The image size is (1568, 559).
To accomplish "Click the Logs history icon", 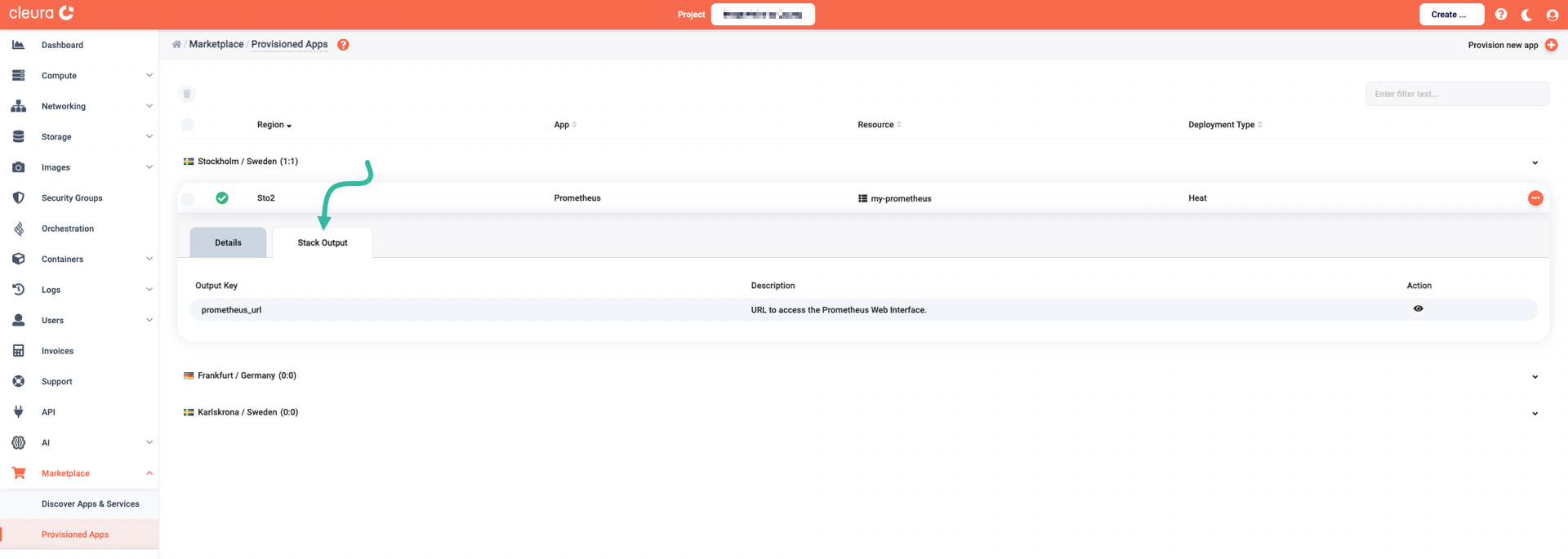I will [18, 290].
